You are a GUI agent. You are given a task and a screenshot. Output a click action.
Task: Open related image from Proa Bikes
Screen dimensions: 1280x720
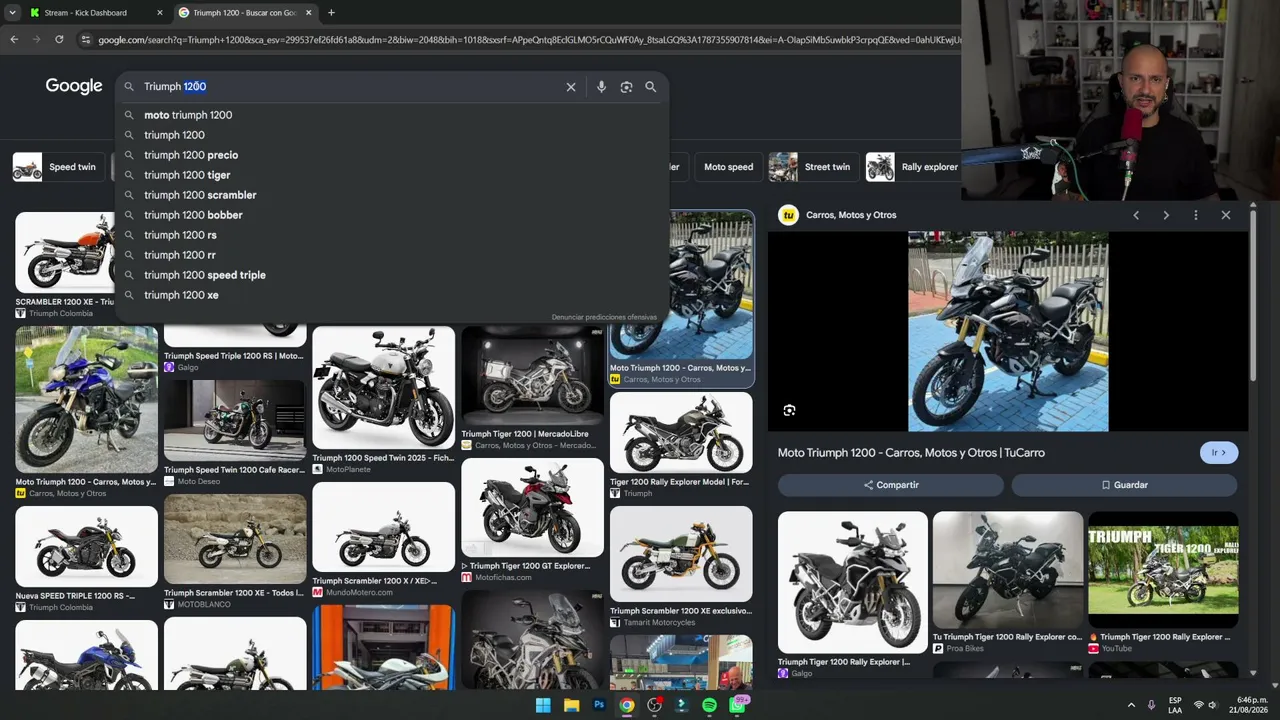coord(1008,570)
